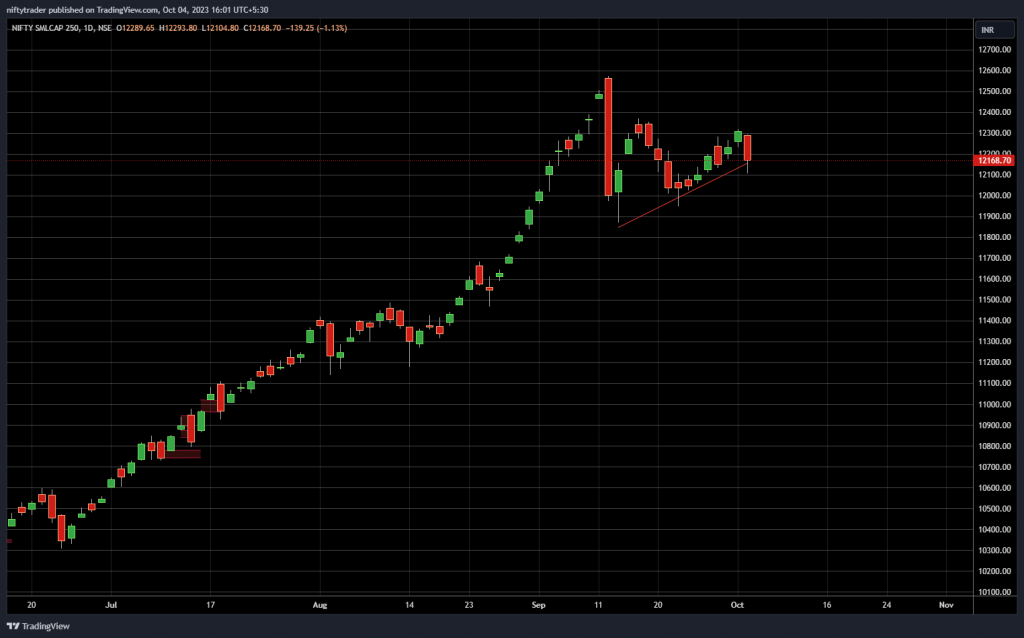Click the 11000.00 price axis label
Viewport: 1024px width, 638px height.
(x=995, y=404)
